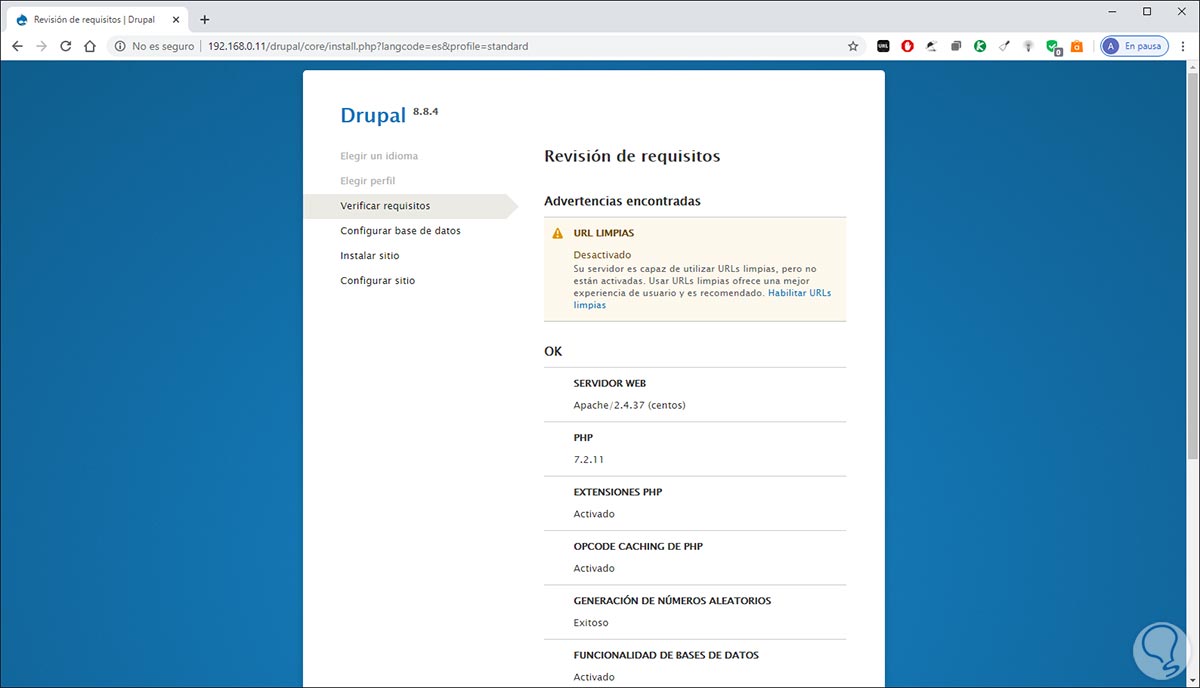Open the brush cleaner extension
The height and width of the screenshot is (688, 1200).
click(x=1004, y=46)
